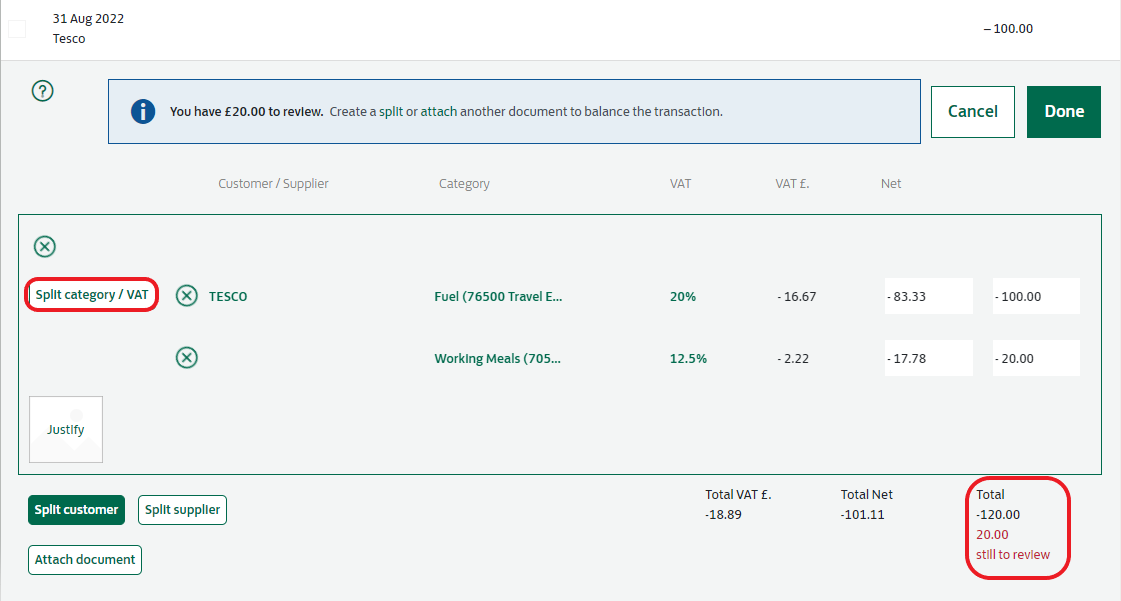Cancel the transaction edit

(x=972, y=111)
